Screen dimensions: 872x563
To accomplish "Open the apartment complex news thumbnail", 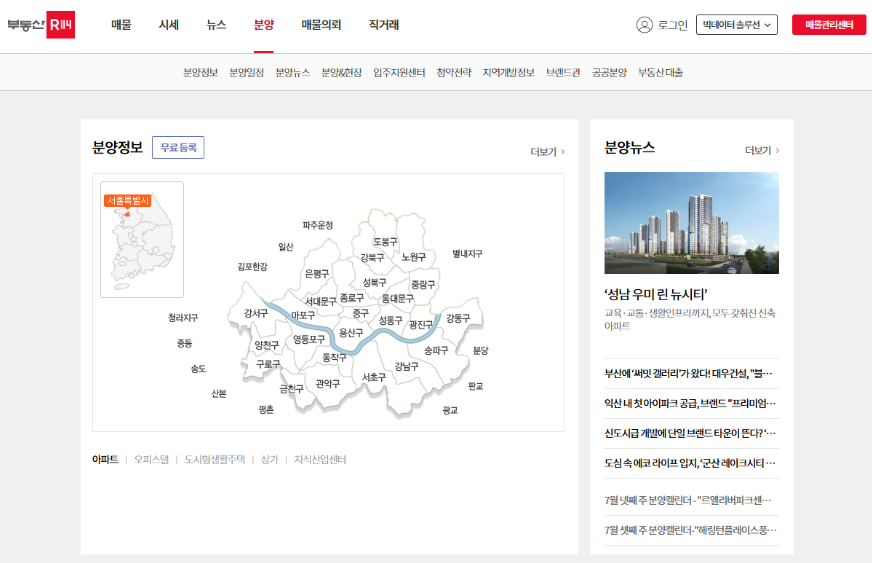I will click(x=690, y=223).
